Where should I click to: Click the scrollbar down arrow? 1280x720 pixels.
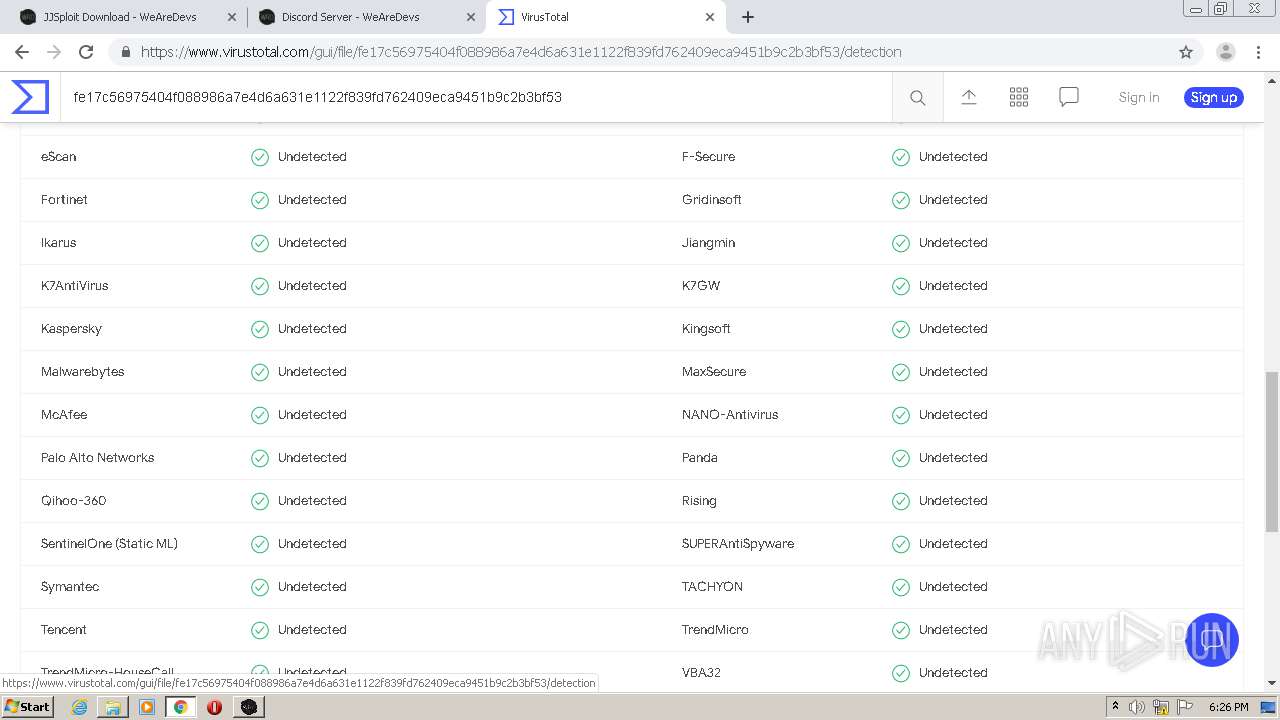(1272, 683)
